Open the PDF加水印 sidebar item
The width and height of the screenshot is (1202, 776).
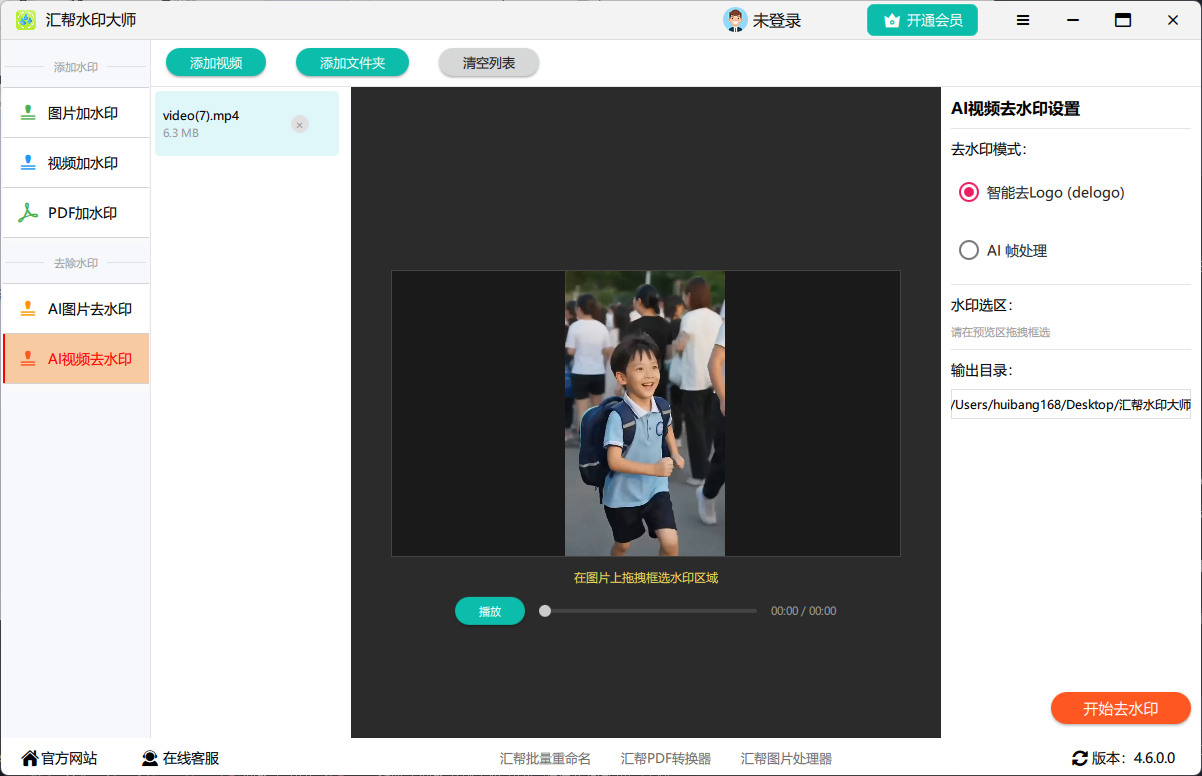pos(76,213)
